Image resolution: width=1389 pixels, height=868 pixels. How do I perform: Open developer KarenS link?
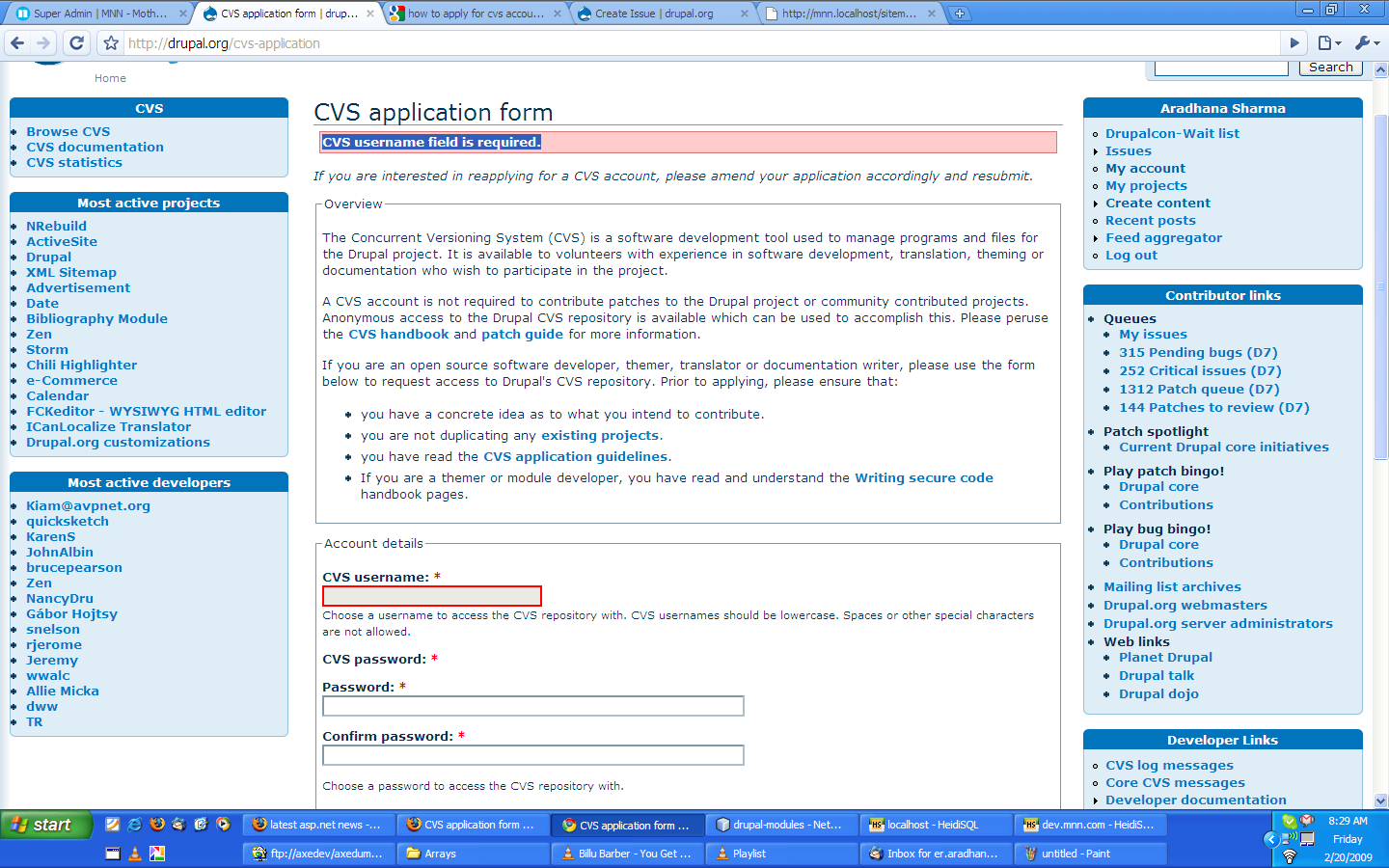click(x=51, y=537)
